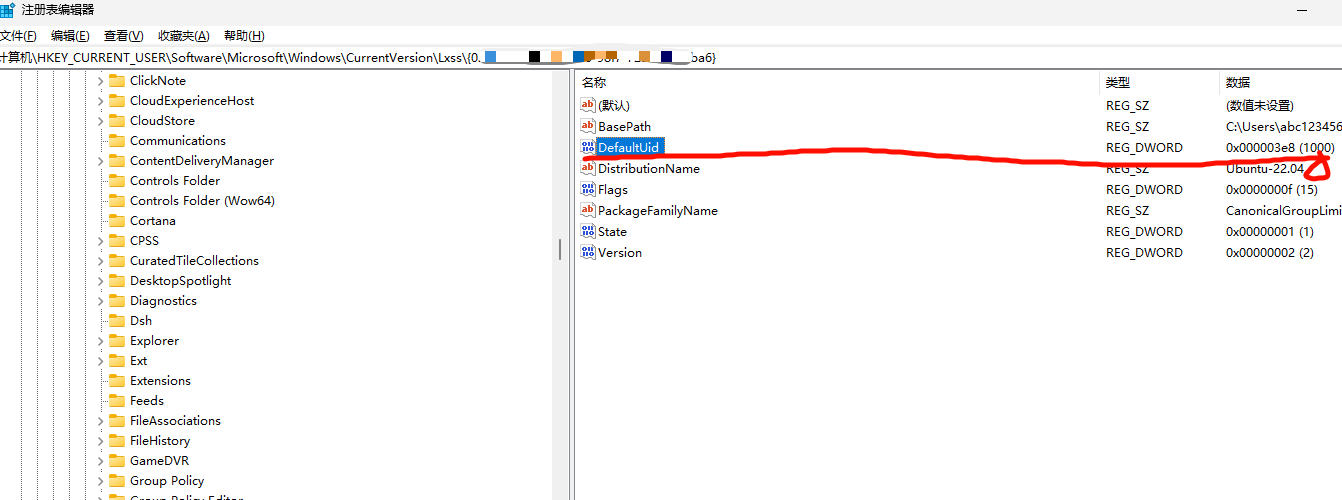
Task: Expand the DesktopSpotlight key
Action: [x=100, y=281]
